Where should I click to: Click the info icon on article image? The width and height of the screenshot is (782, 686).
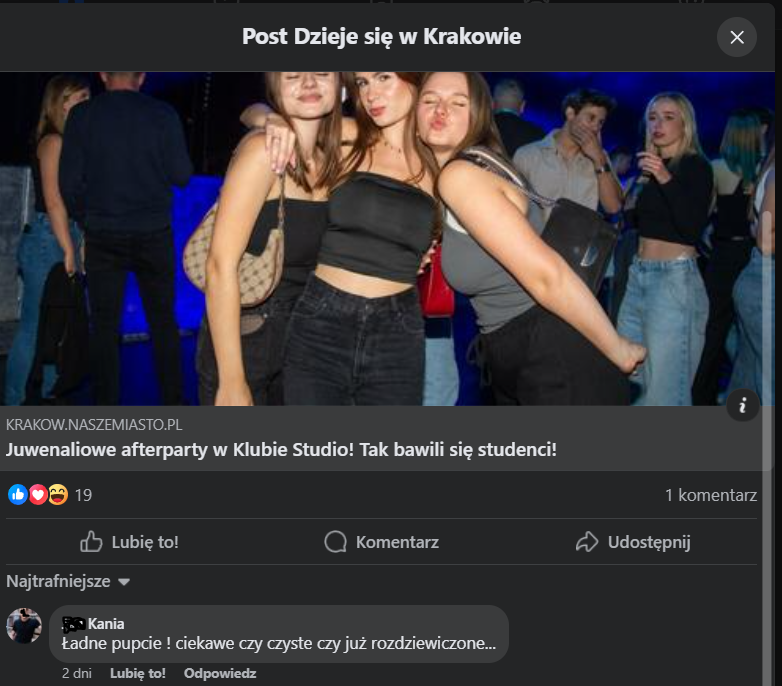pos(742,405)
